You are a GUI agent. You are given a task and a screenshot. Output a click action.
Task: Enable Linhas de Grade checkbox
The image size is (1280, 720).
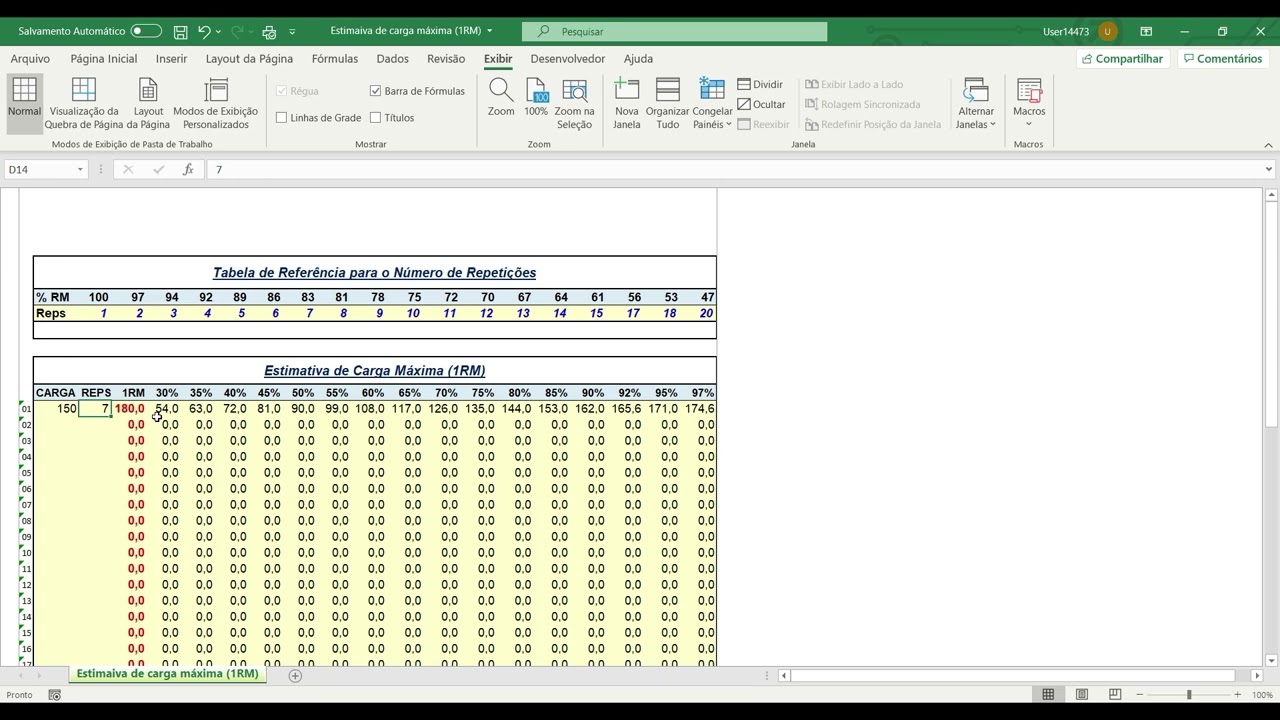tap(282, 118)
